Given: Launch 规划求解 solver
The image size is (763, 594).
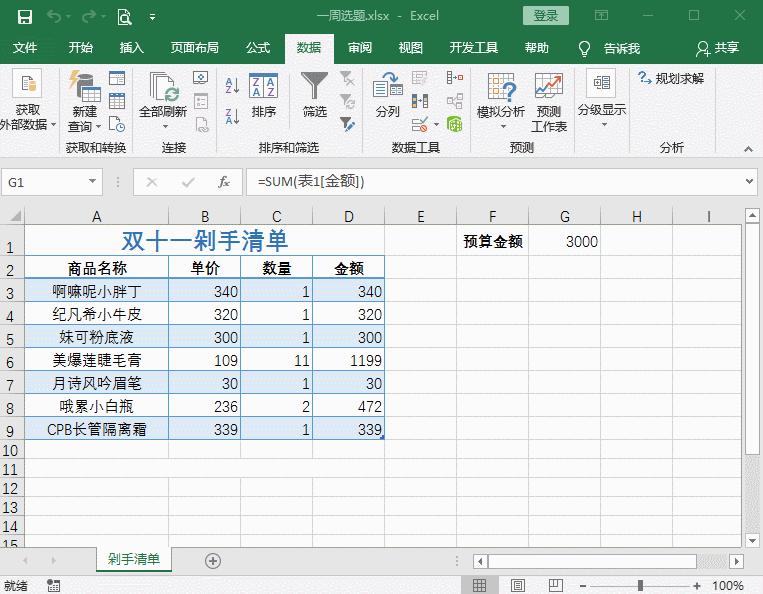Looking at the screenshot, I should point(671,78).
